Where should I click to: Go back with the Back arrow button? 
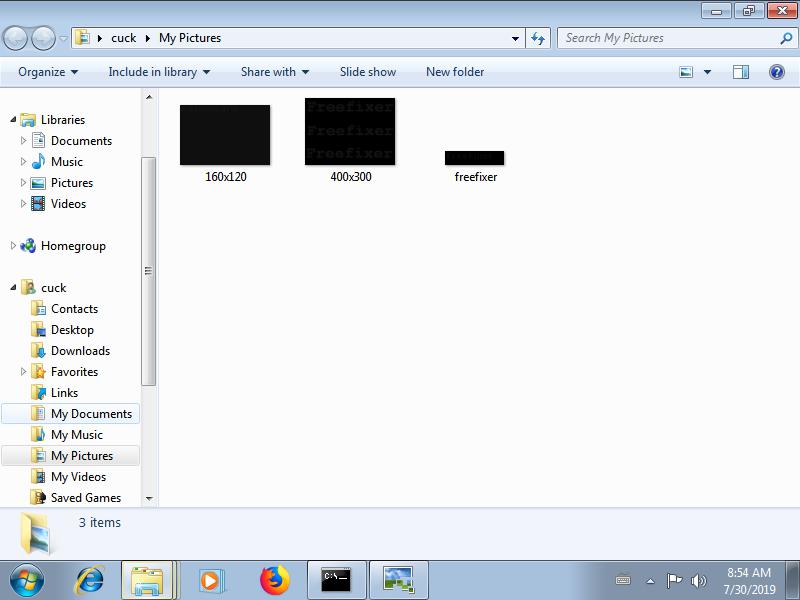point(16,39)
